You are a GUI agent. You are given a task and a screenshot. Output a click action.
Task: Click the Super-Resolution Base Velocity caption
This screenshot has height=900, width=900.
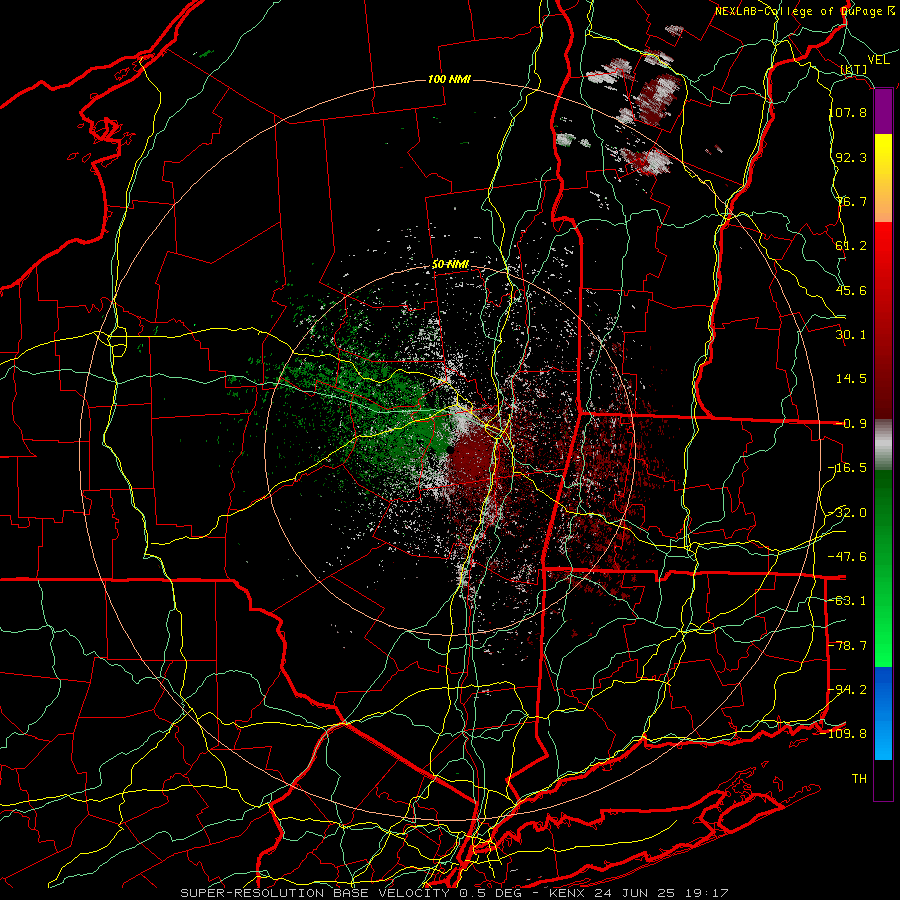click(x=455, y=893)
